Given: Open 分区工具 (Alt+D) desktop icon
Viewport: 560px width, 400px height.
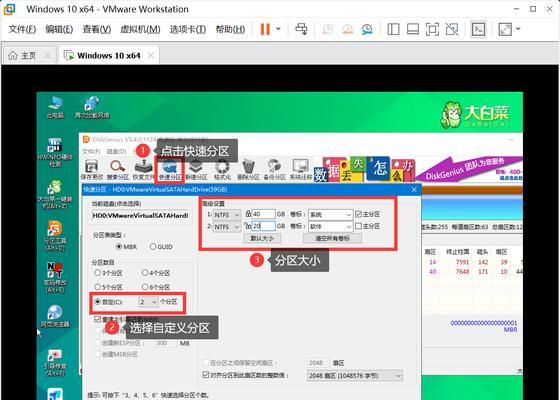Looking at the screenshot, I should (x=55, y=236).
